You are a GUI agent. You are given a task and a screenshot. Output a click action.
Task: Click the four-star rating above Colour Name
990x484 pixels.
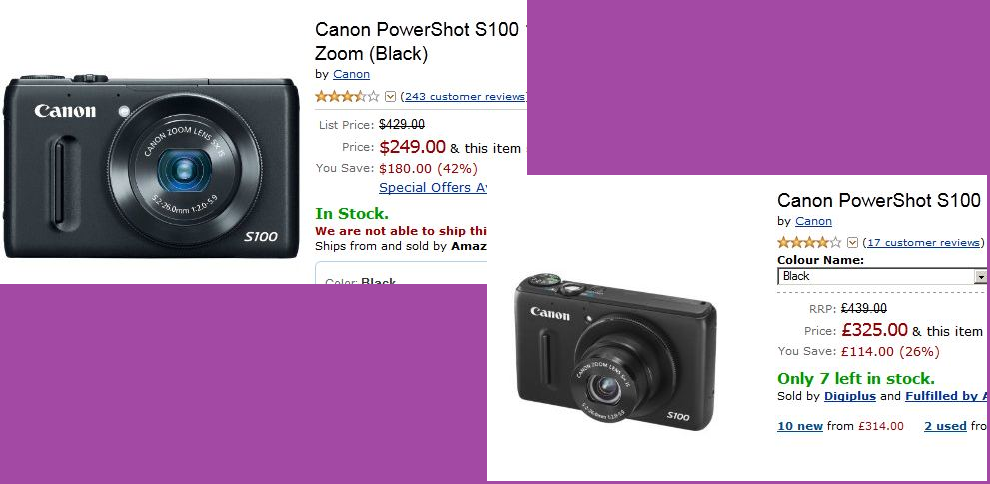coord(809,242)
